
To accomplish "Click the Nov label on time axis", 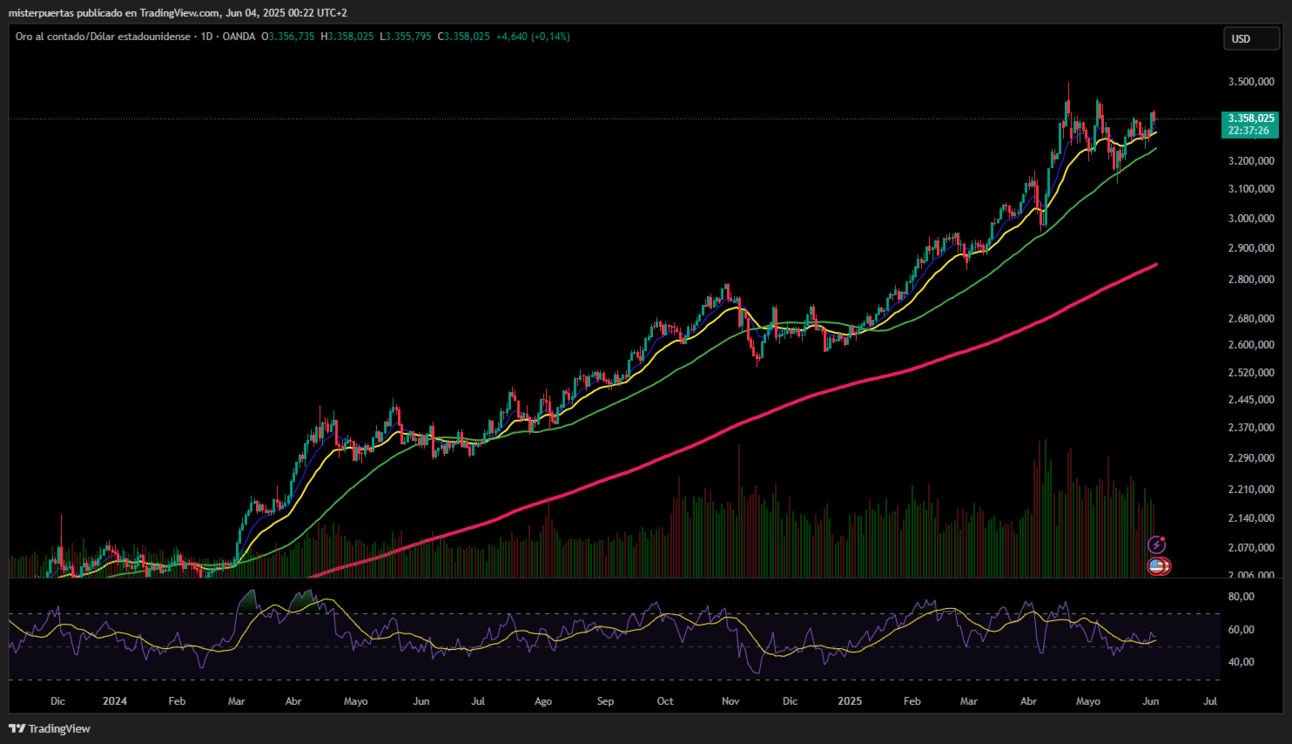I will click(730, 702).
